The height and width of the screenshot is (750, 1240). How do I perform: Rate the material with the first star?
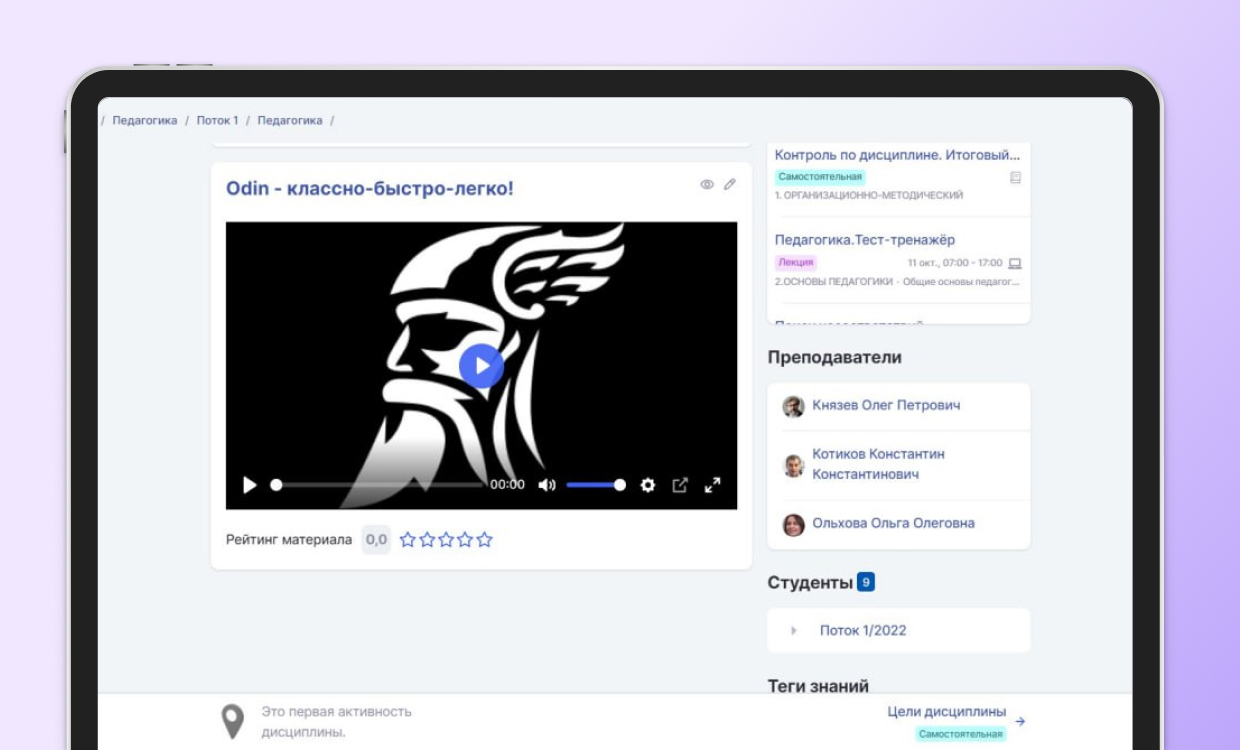tap(408, 540)
